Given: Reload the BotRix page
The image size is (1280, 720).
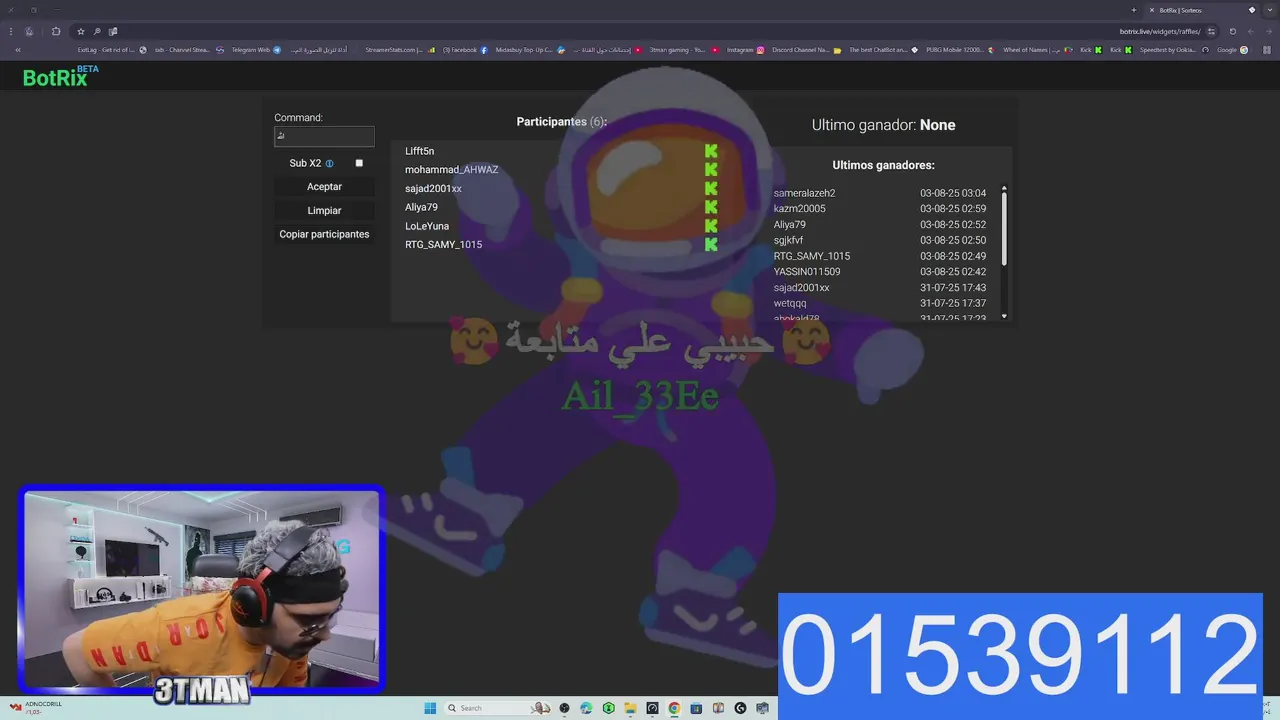Looking at the screenshot, I should tap(1232, 31).
